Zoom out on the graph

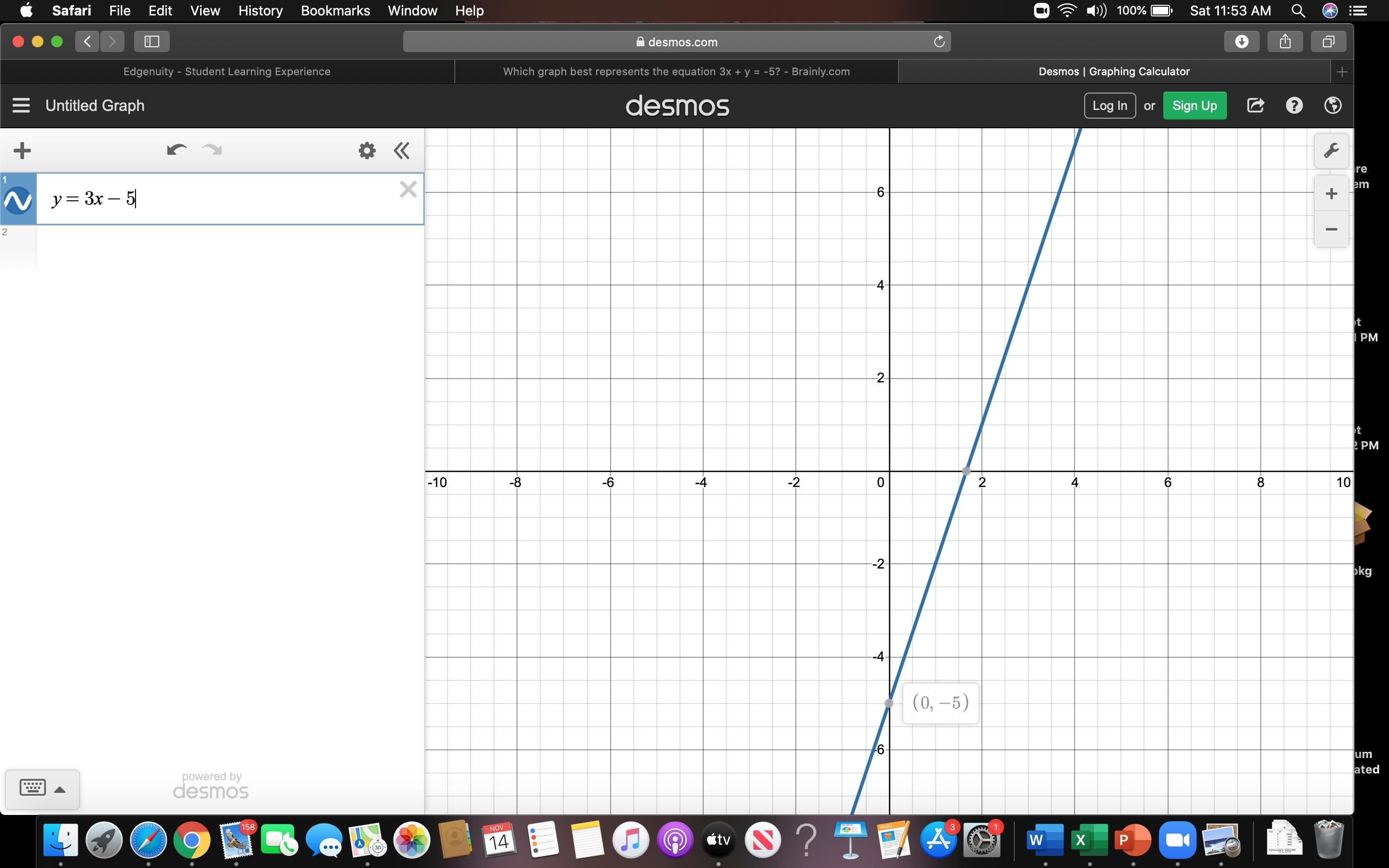[x=1331, y=230]
